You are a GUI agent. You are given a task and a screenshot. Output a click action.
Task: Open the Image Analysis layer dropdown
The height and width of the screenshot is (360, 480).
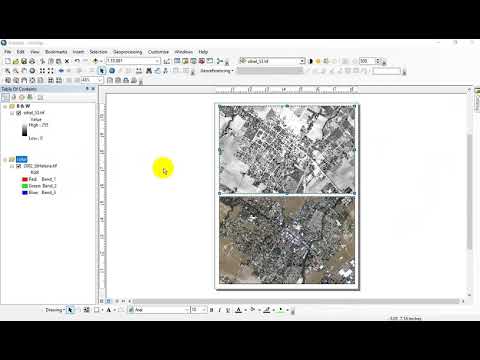tap(302, 61)
